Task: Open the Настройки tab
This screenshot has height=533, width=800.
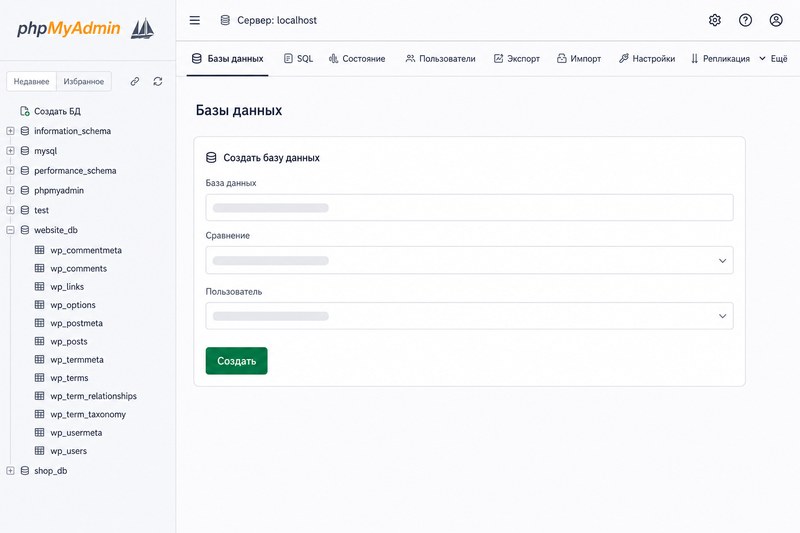Action: click(x=646, y=59)
